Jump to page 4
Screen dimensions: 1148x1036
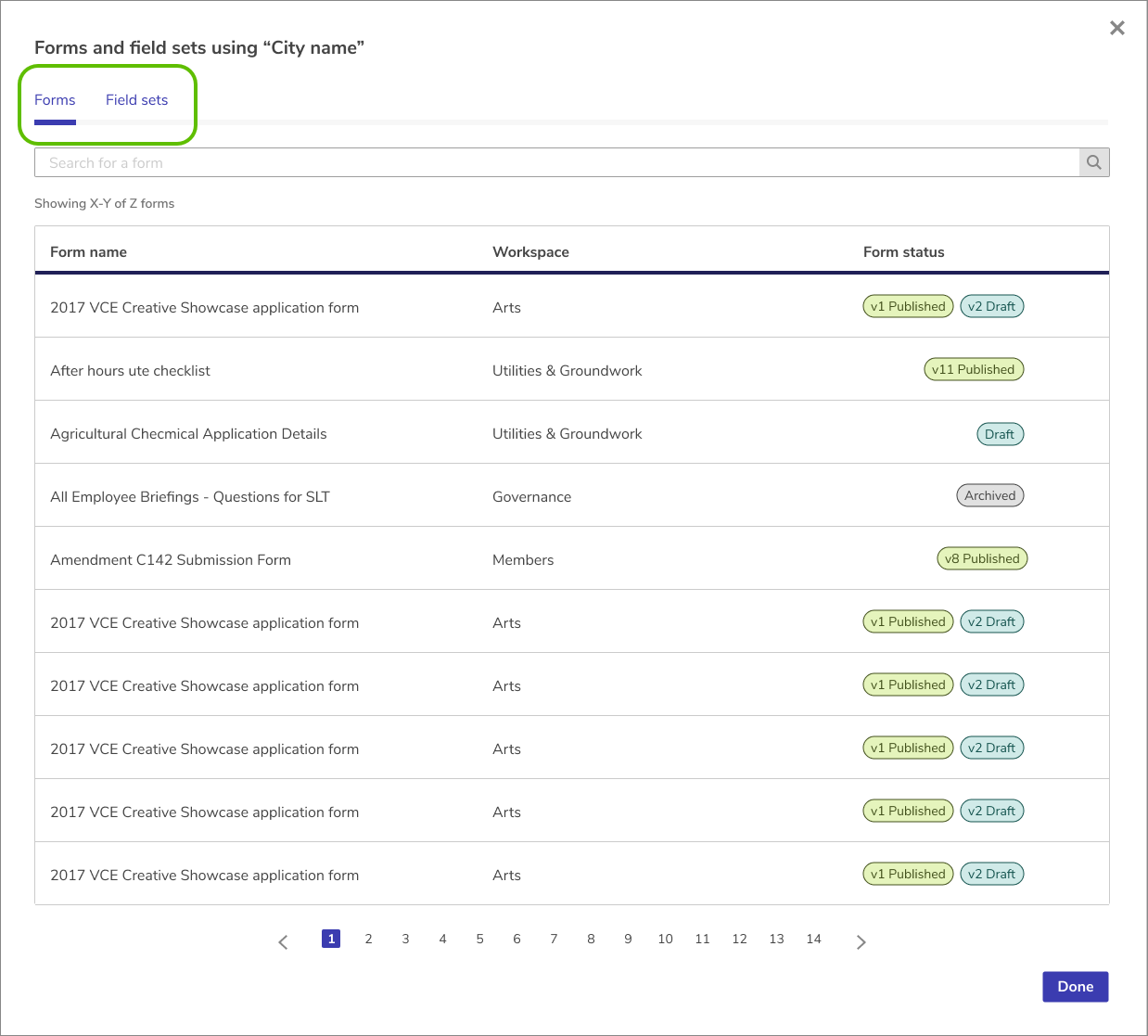pyautogui.click(x=442, y=939)
